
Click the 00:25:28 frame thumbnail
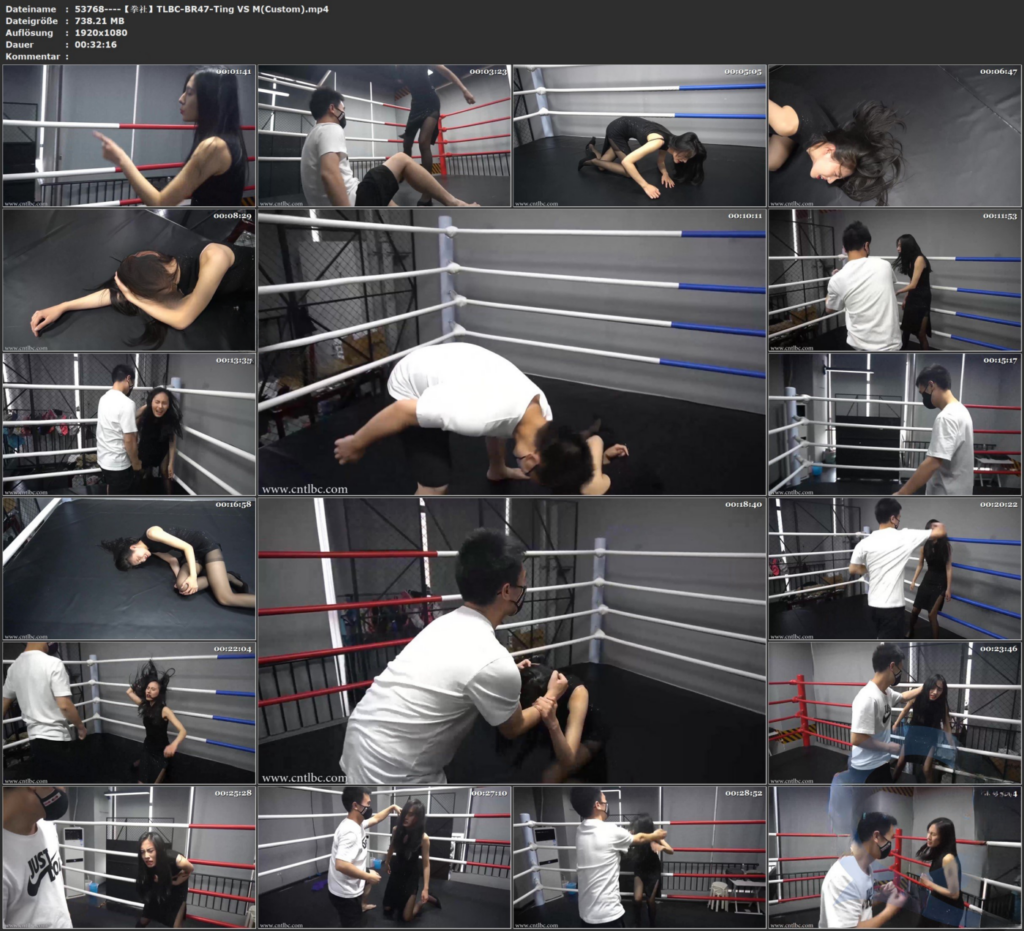[129, 857]
